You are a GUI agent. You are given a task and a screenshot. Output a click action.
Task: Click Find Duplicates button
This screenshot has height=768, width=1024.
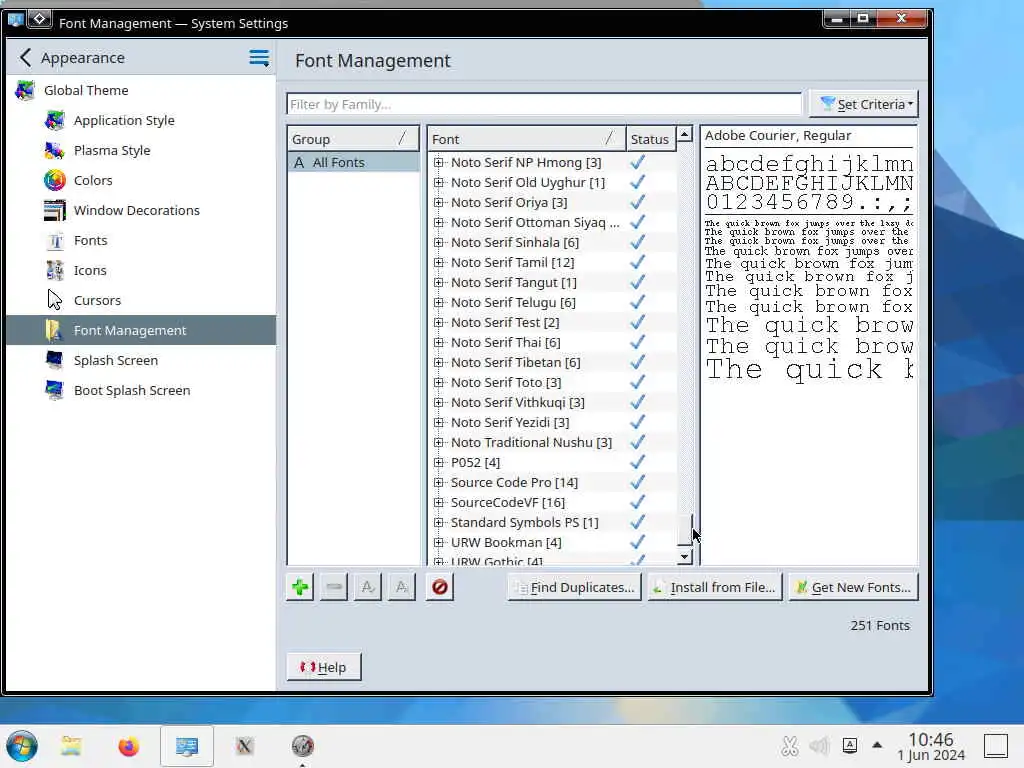[x=575, y=587]
